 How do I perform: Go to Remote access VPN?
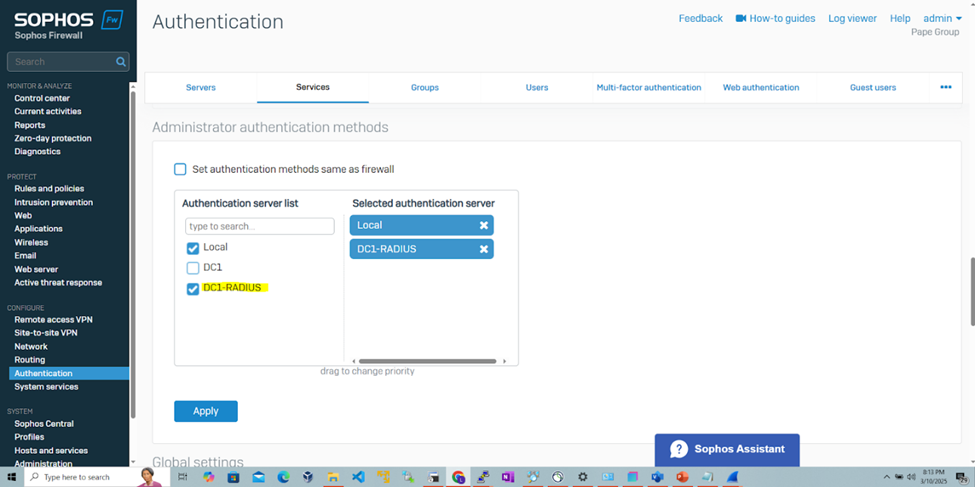[x=53, y=320]
